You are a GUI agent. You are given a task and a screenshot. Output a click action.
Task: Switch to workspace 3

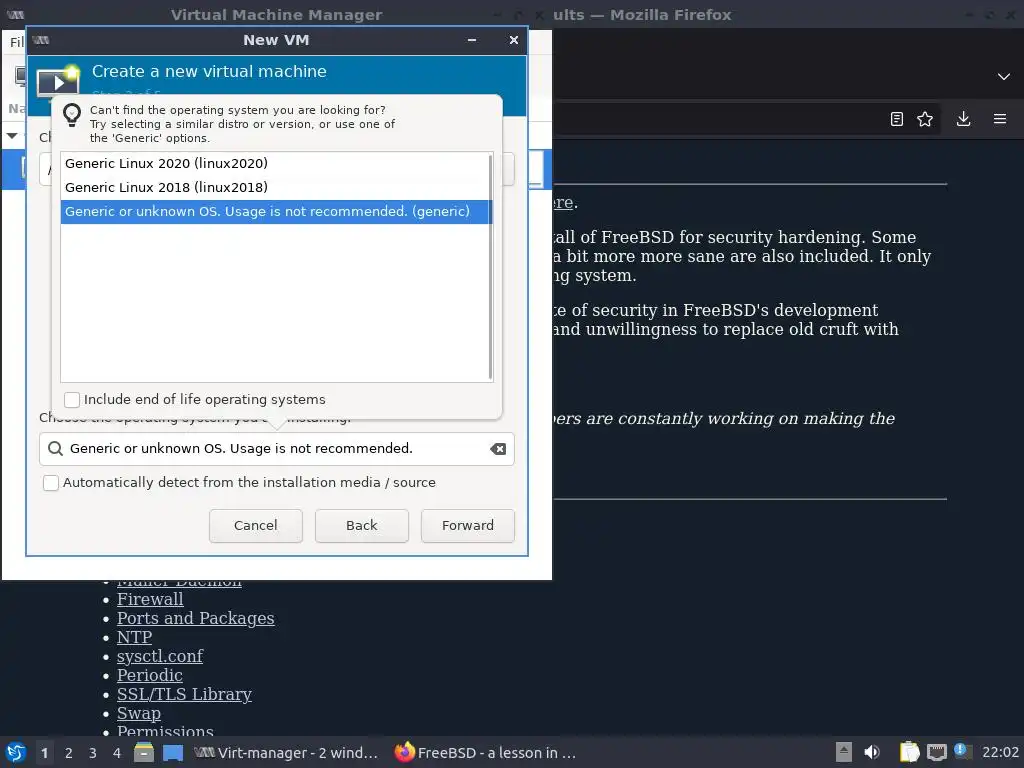pos(93,753)
